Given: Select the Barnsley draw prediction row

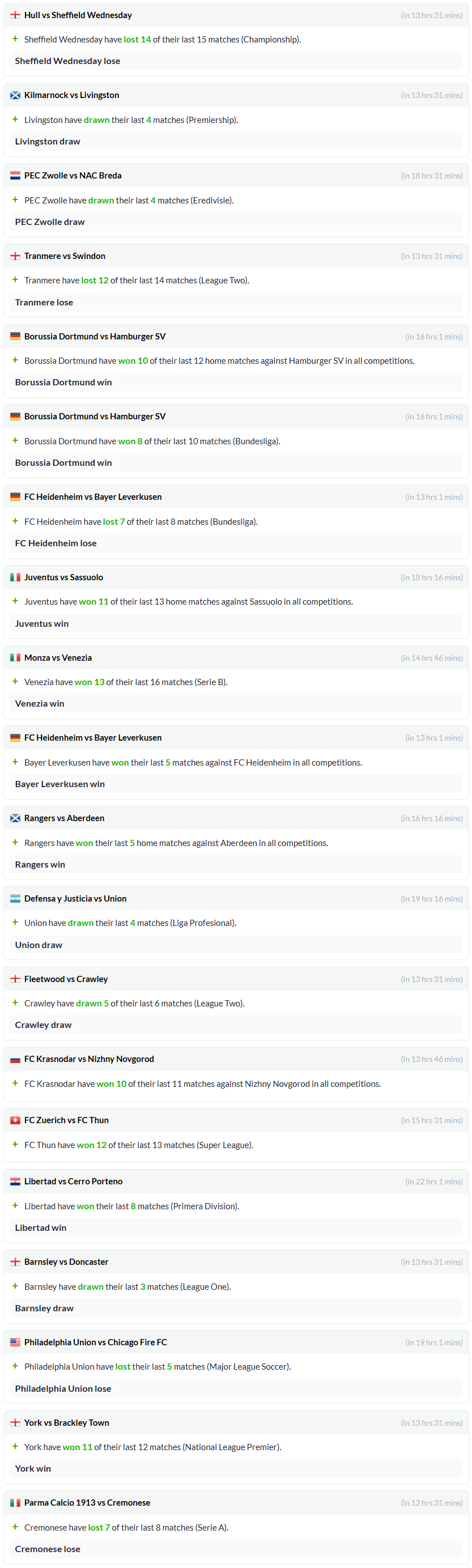Looking at the screenshot, I should coord(236,1308).
